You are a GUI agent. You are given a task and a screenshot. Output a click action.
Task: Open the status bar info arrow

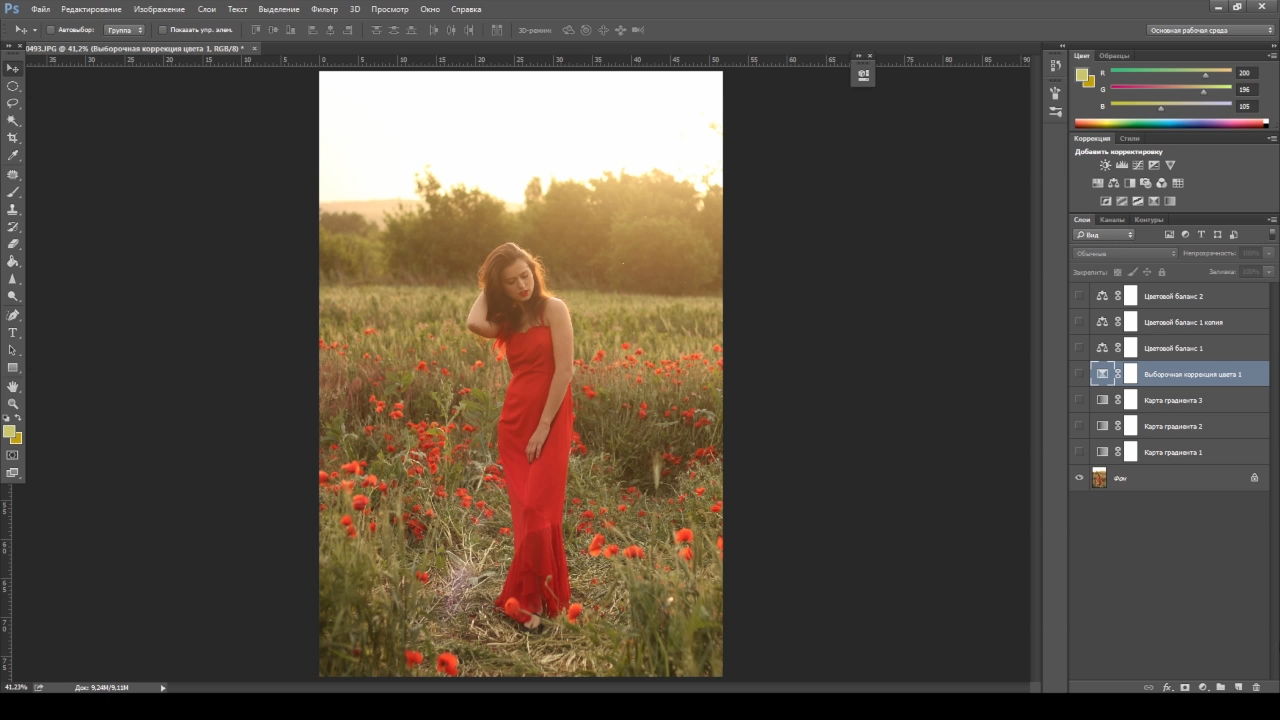[x=163, y=687]
